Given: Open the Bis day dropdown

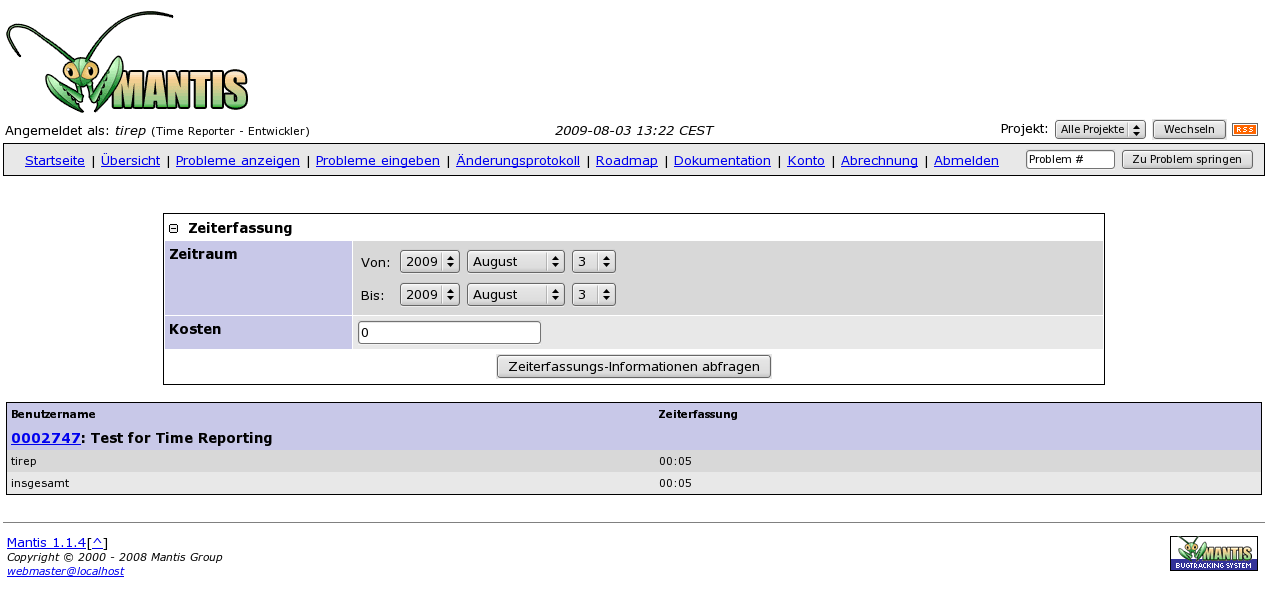Looking at the screenshot, I should [593, 295].
